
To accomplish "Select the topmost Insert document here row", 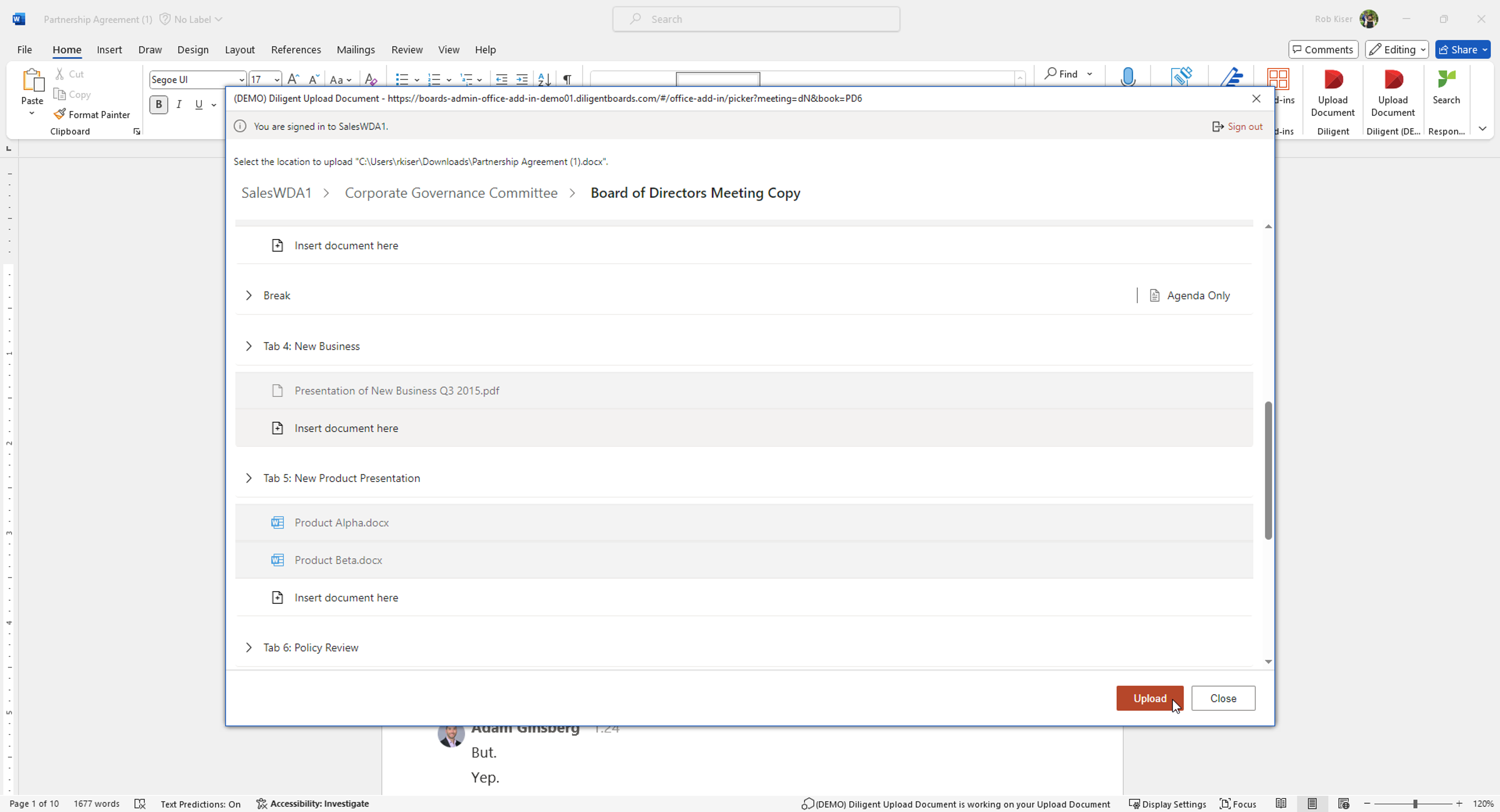I will (744, 245).
